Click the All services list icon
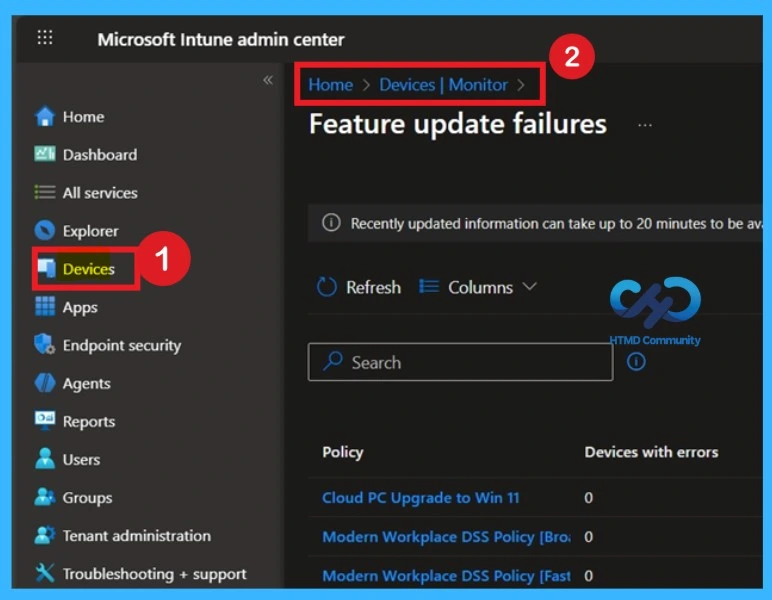The height and width of the screenshot is (600, 772). (45, 192)
